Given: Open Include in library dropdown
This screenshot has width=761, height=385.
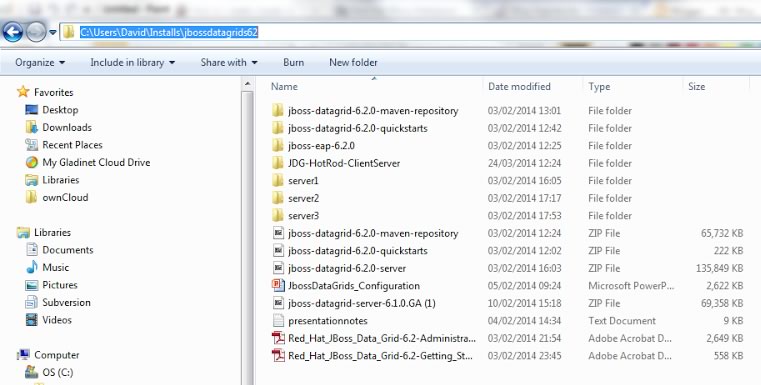Looking at the screenshot, I should pos(132,63).
